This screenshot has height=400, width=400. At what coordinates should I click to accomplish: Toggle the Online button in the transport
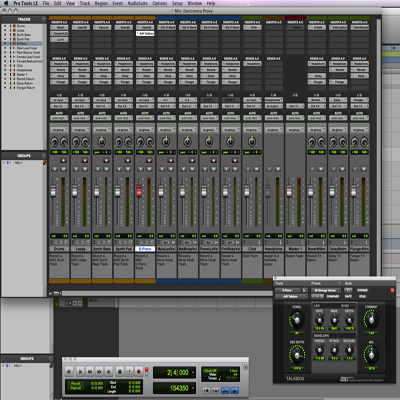[69, 371]
